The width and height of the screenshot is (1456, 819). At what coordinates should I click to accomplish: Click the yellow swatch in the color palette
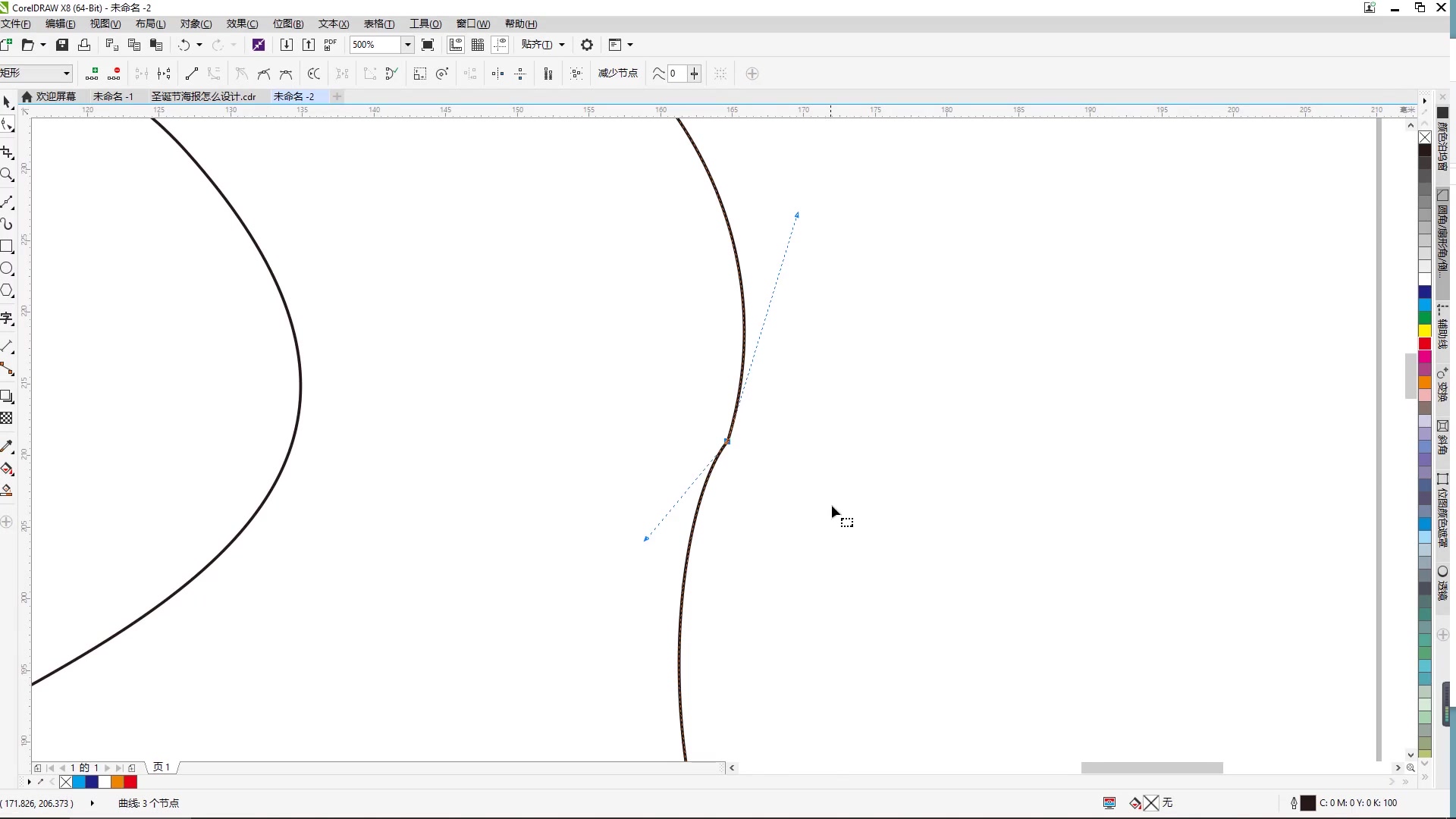(x=1425, y=331)
